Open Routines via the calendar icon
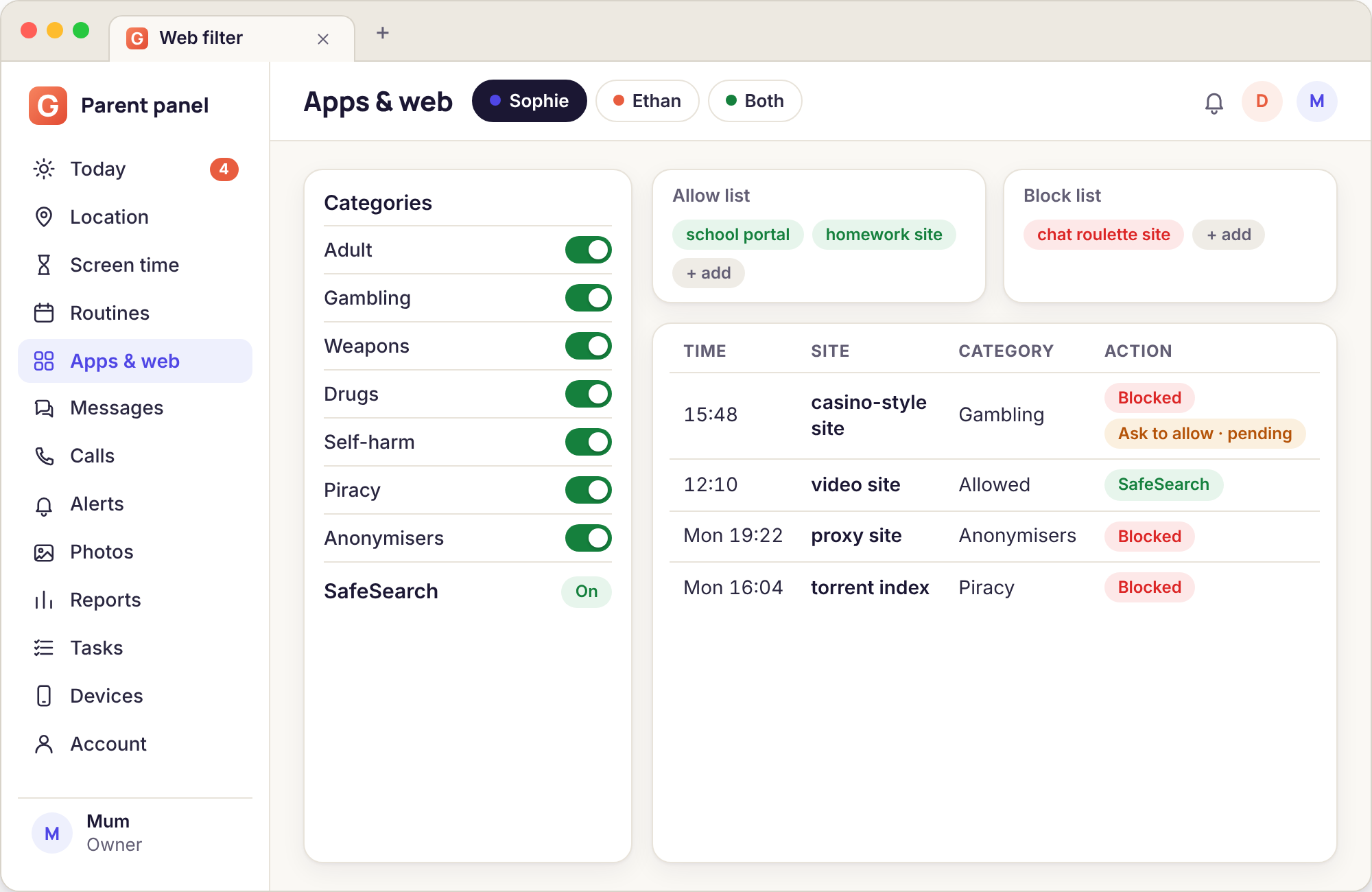Image resolution: width=1372 pixels, height=892 pixels. pos(44,313)
